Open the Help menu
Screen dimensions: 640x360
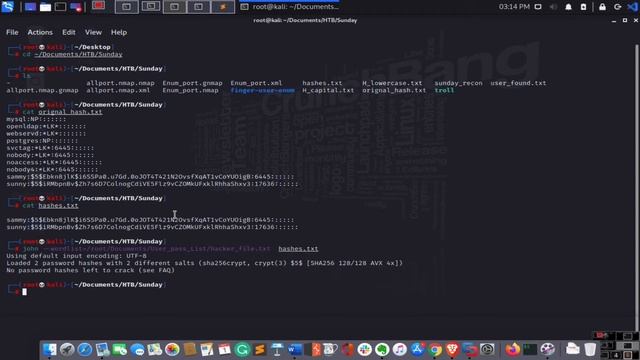[x=119, y=32]
